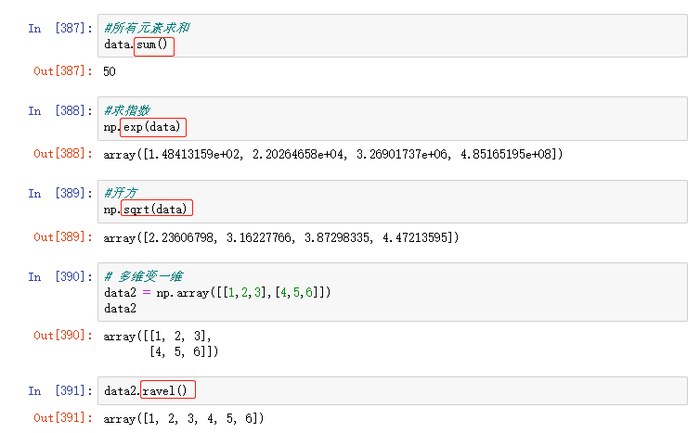This screenshot has height=433, width=700.
Task: Click the data2 = np.array line
Action: [217, 292]
